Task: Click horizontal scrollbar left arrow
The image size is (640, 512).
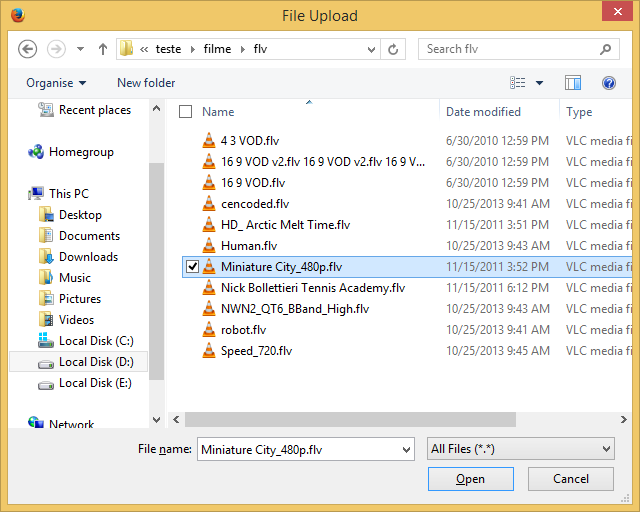Action: point(176,420)
